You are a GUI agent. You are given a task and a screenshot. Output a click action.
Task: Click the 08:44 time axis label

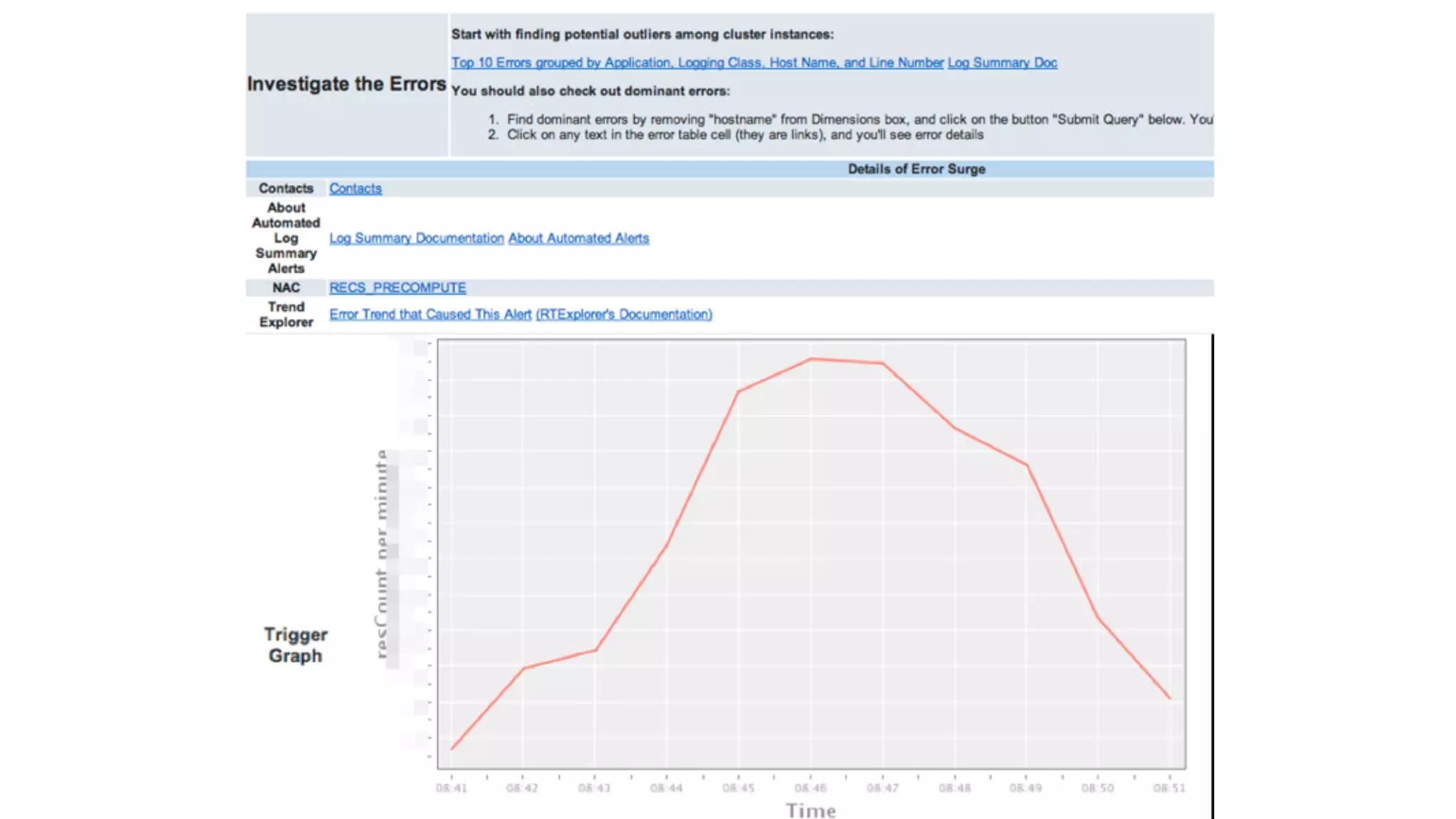(x=666, y=788)
